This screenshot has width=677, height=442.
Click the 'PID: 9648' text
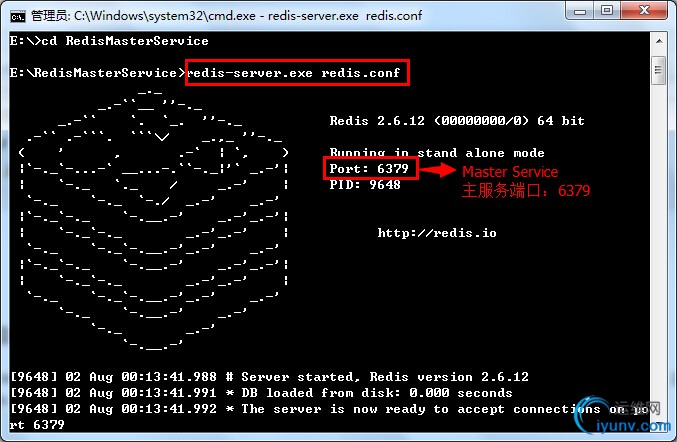tap(365, 184)
